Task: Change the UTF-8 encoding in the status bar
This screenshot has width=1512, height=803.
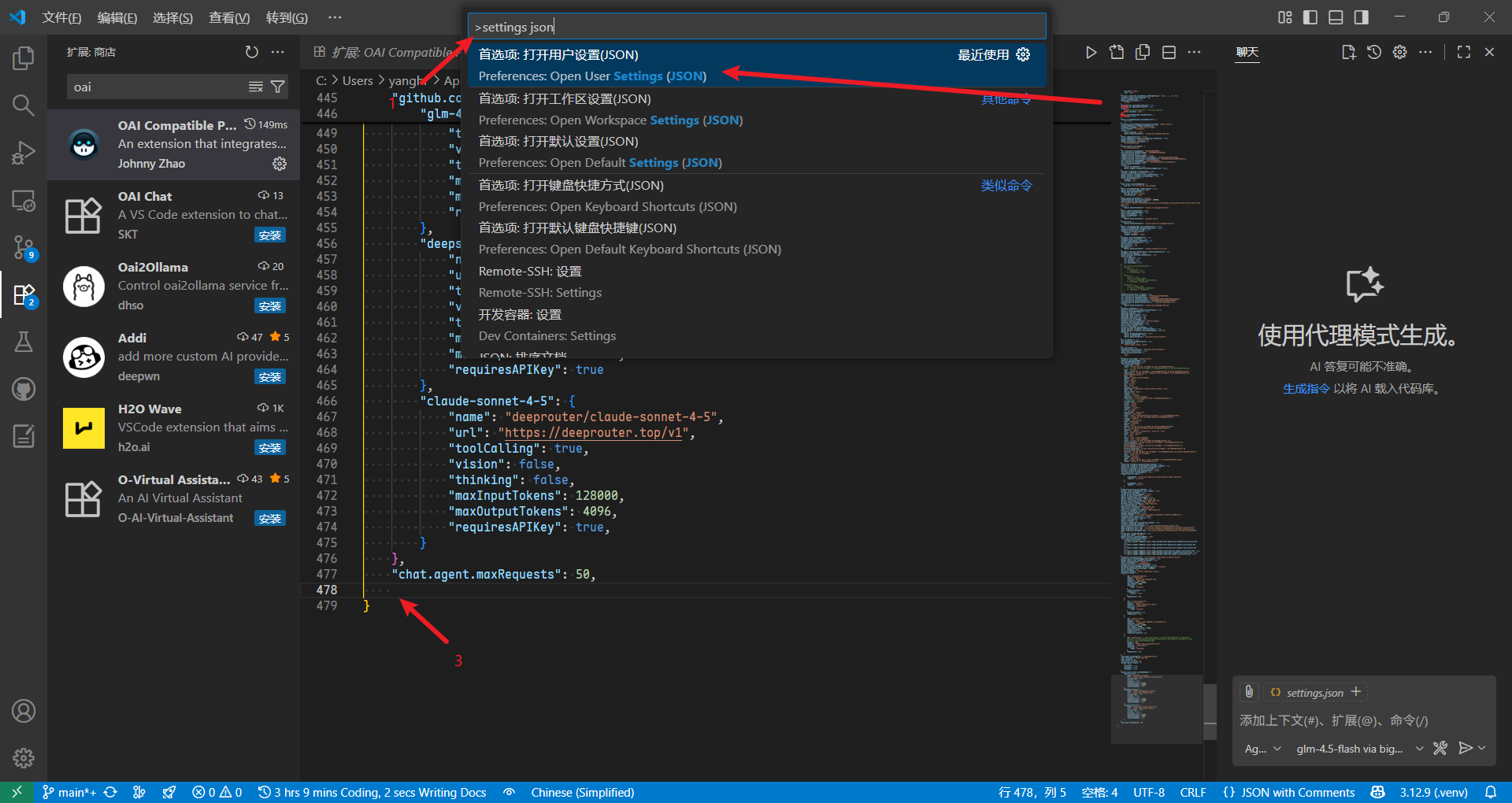Action: (x=1149, y=792)
